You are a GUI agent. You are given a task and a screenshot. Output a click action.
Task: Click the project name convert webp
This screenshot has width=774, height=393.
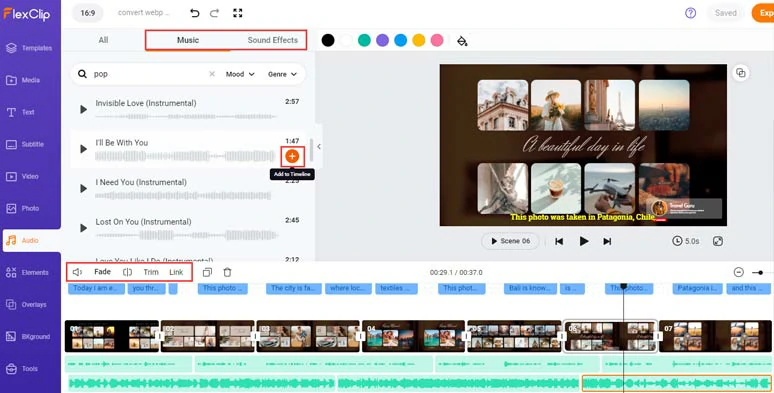pyautogui.click(x=143, y=13)
